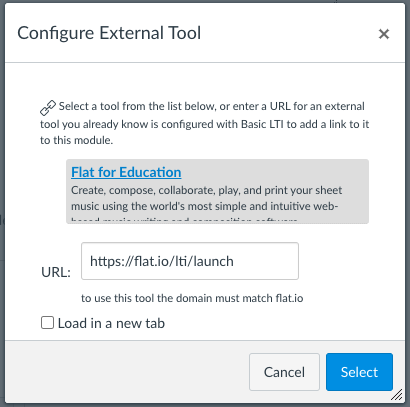Screen dimensions: 410x407
Task: Click the 'Select a tool from the list' instructions
Action: click(x=205, y=123)
